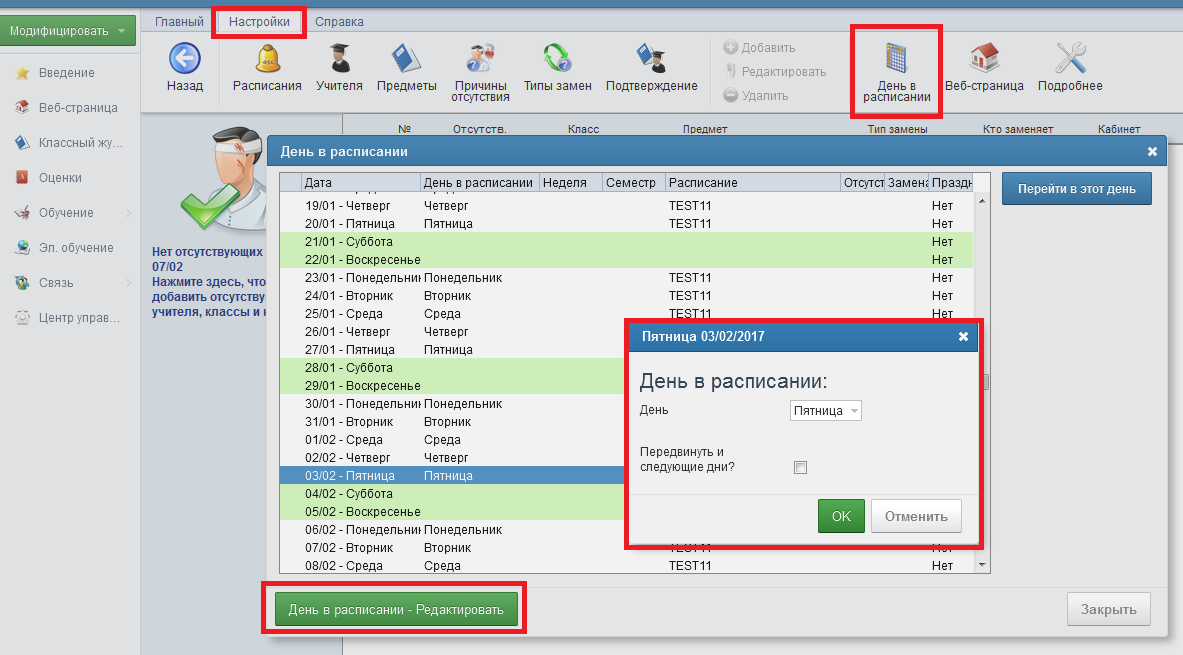1183x655 pixels.
Task: Expand the День dropdown showing Пятница
Action: [x=825, y=411]
